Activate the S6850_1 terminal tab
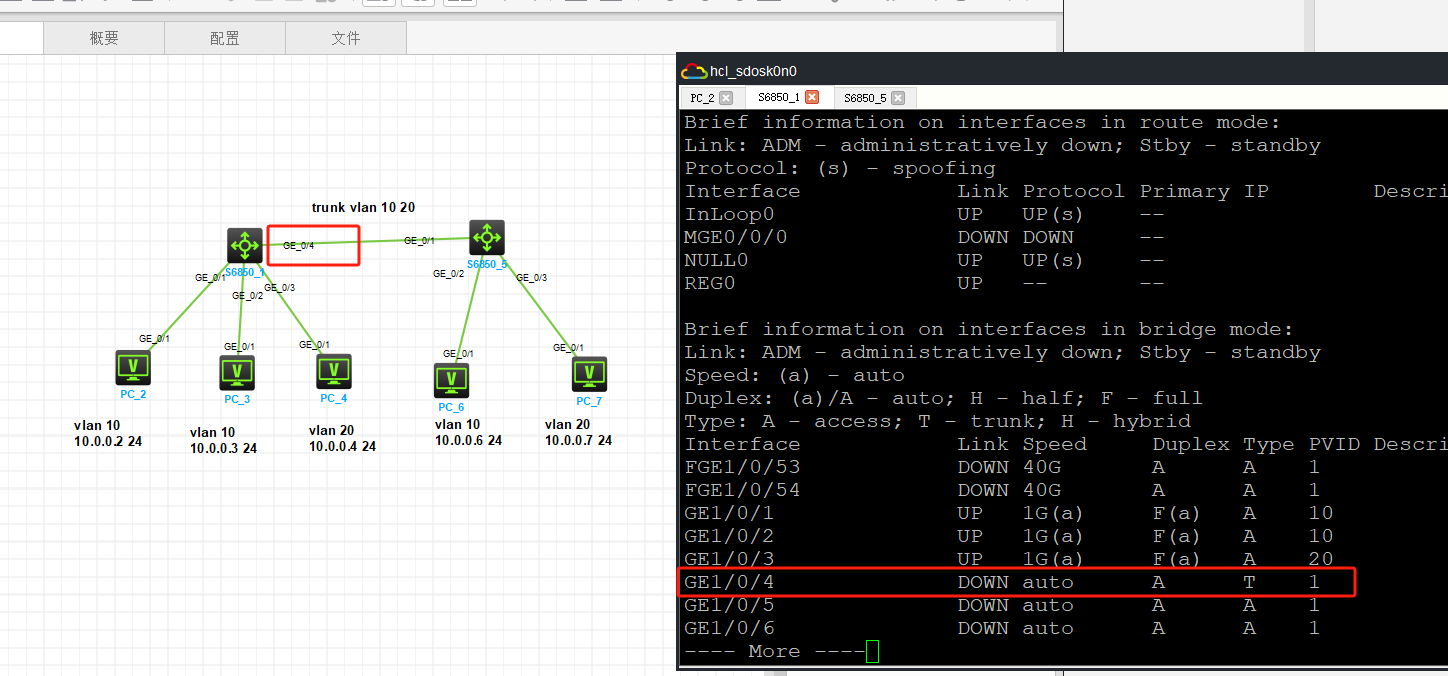 [778, 98]
